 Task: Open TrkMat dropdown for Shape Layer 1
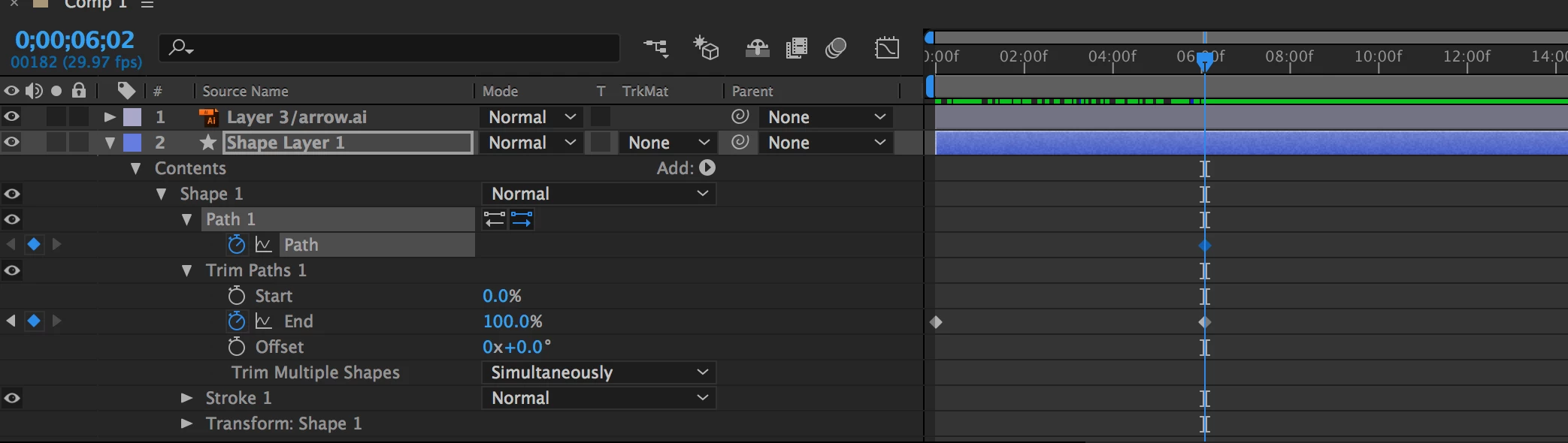[x=668, y=142]
